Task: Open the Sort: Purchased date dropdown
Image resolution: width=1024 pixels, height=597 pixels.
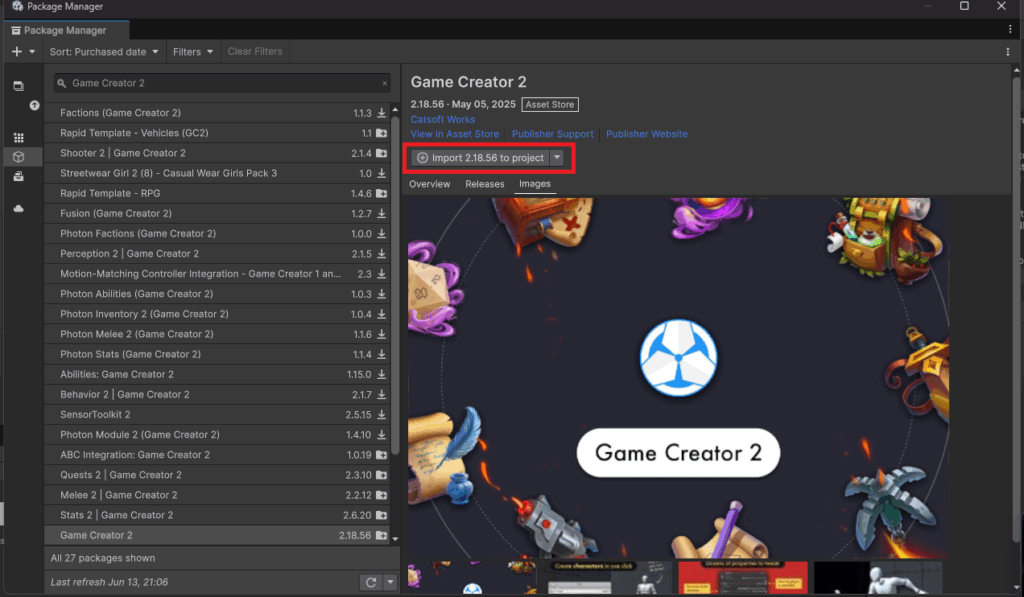Action: coord(104,52)
